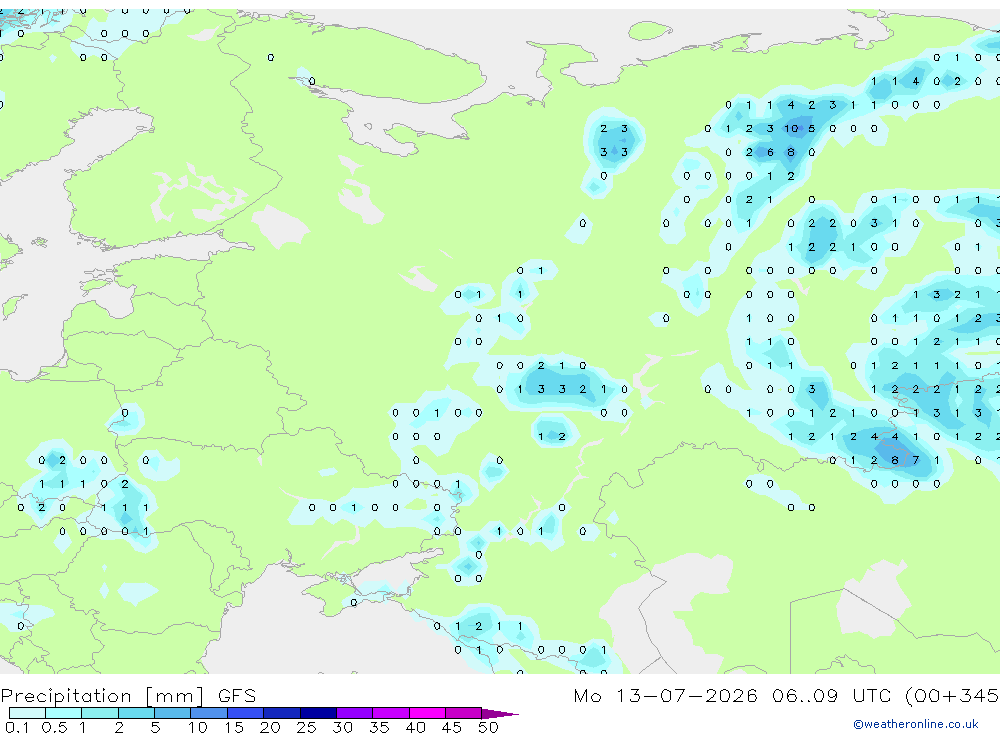Click the purple arrow tip above 50 mm

500,713
